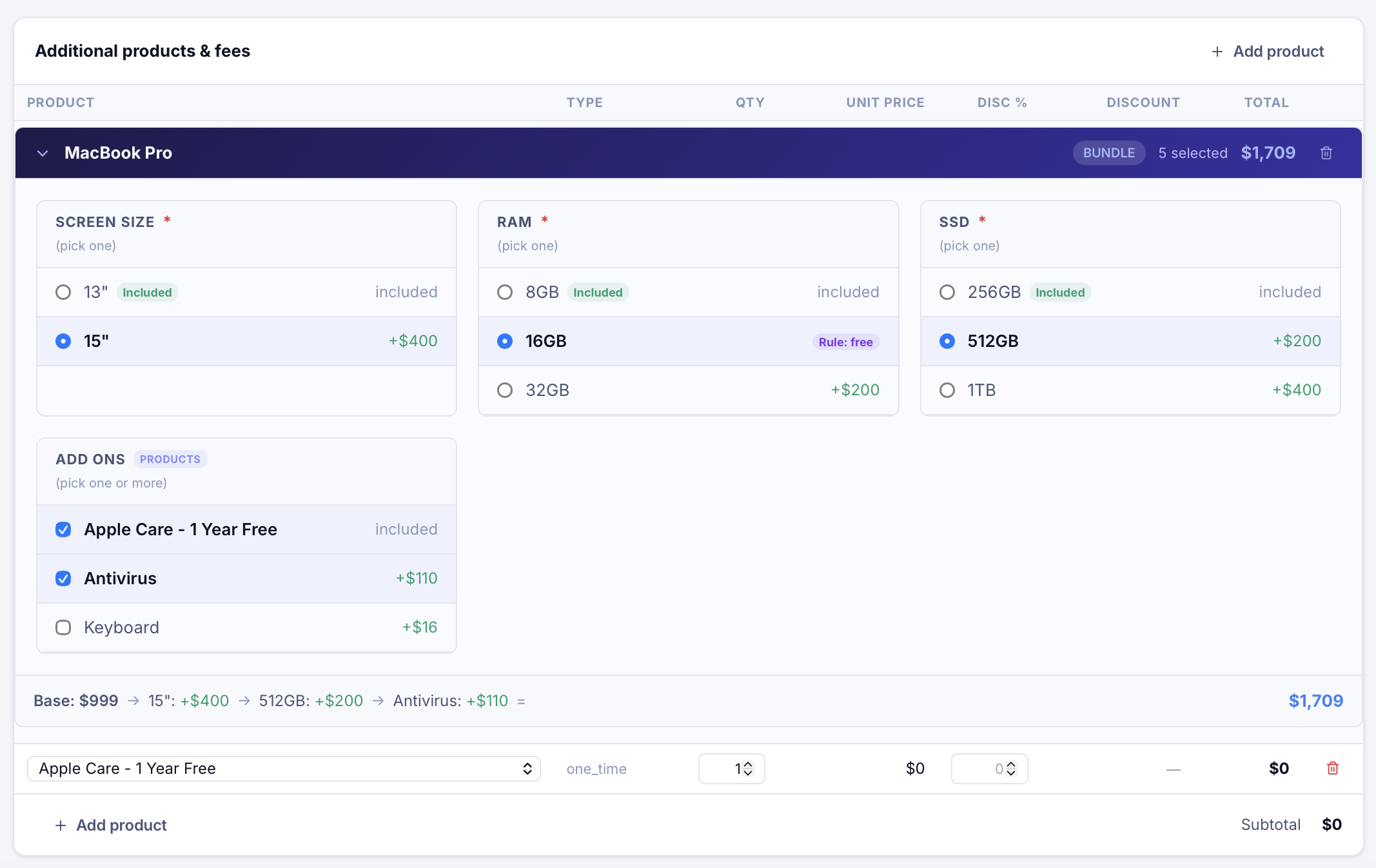Check the Keyboard add-on
Image resolution: width=1376 pixels, height=868 pixels.
63,627
